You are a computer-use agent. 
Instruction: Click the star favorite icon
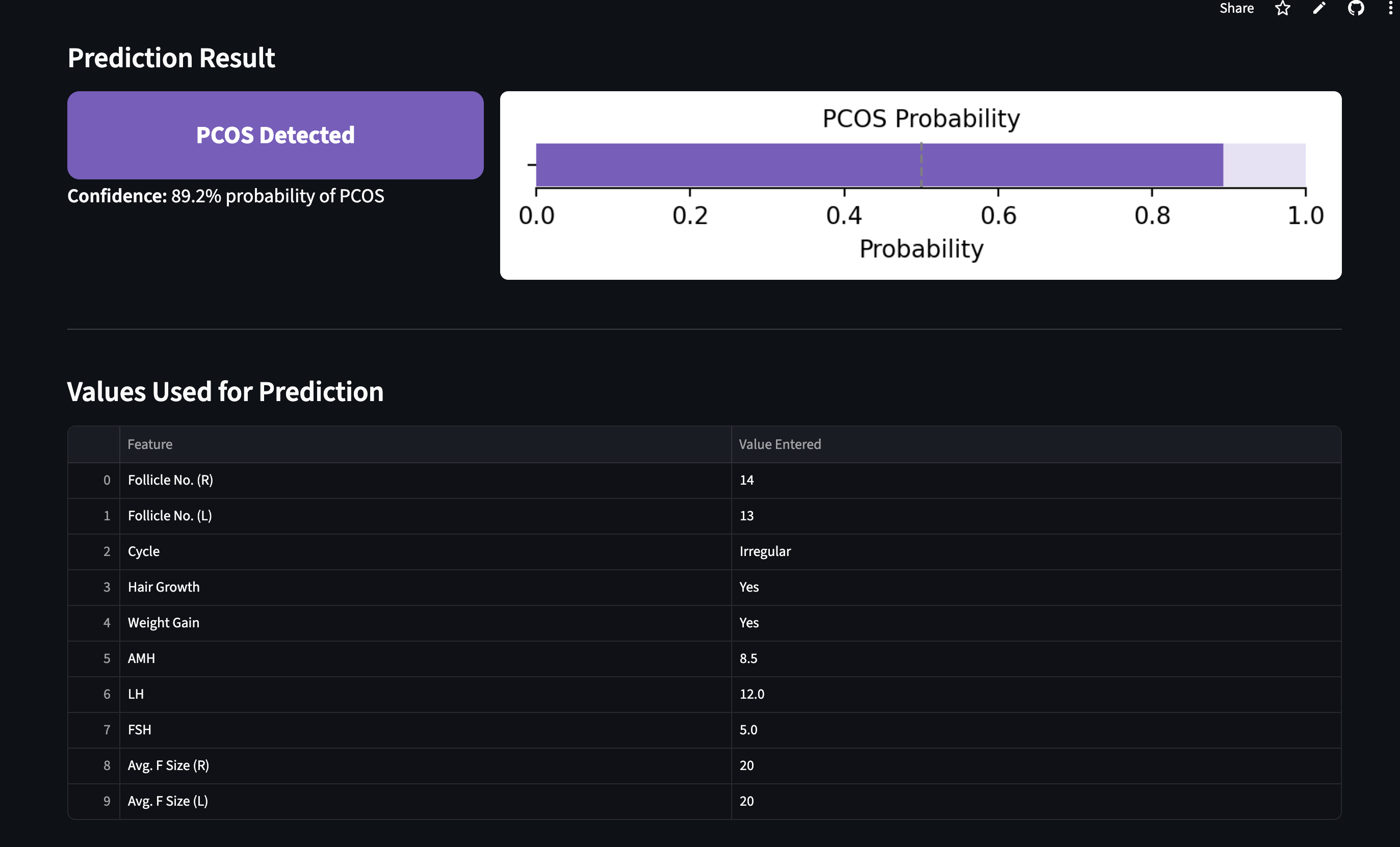tap(1282, 9)
